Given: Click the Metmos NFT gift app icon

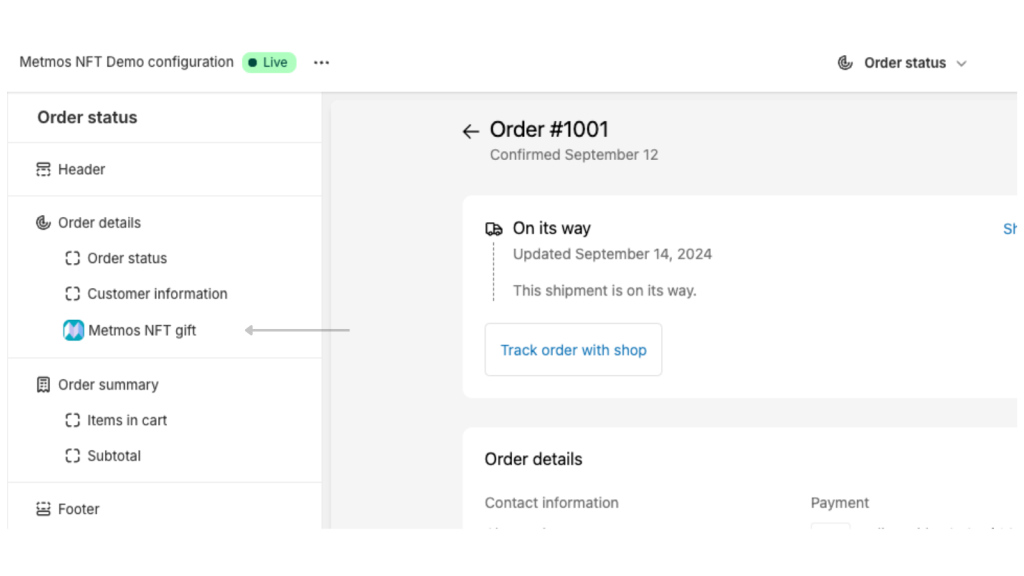Looking at the screenshot, I should pos(73,330).
